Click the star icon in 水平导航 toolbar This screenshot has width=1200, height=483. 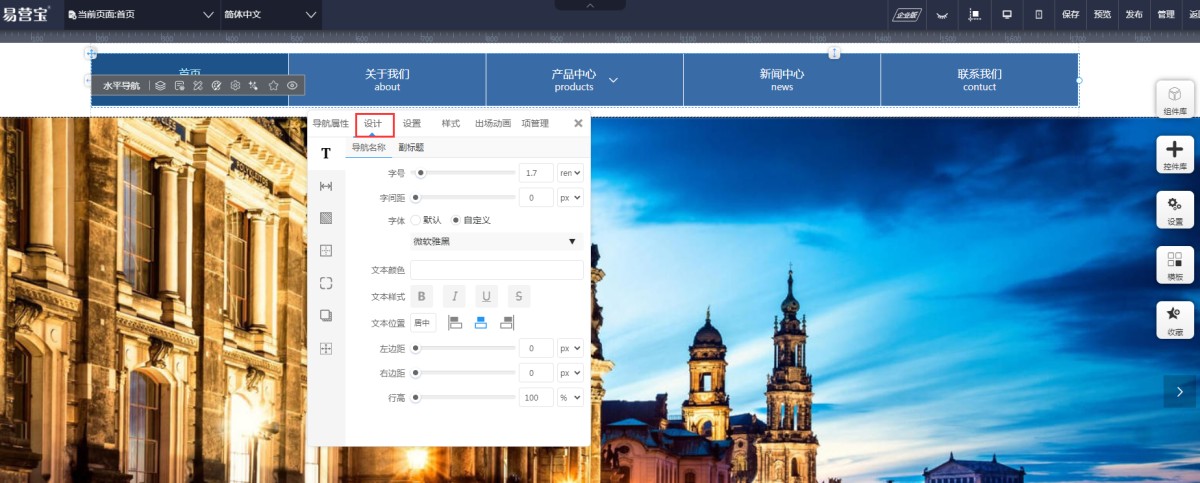click(273, 86)
